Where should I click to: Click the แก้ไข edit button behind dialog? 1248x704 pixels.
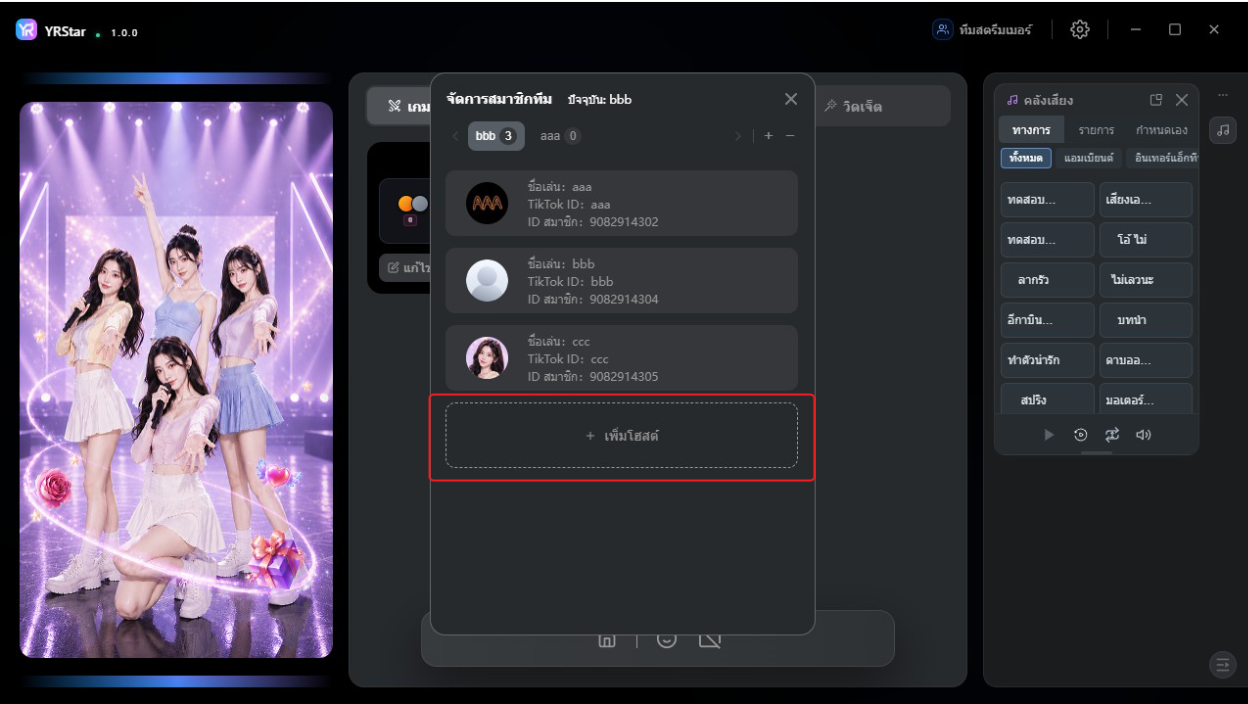[404, 268]
